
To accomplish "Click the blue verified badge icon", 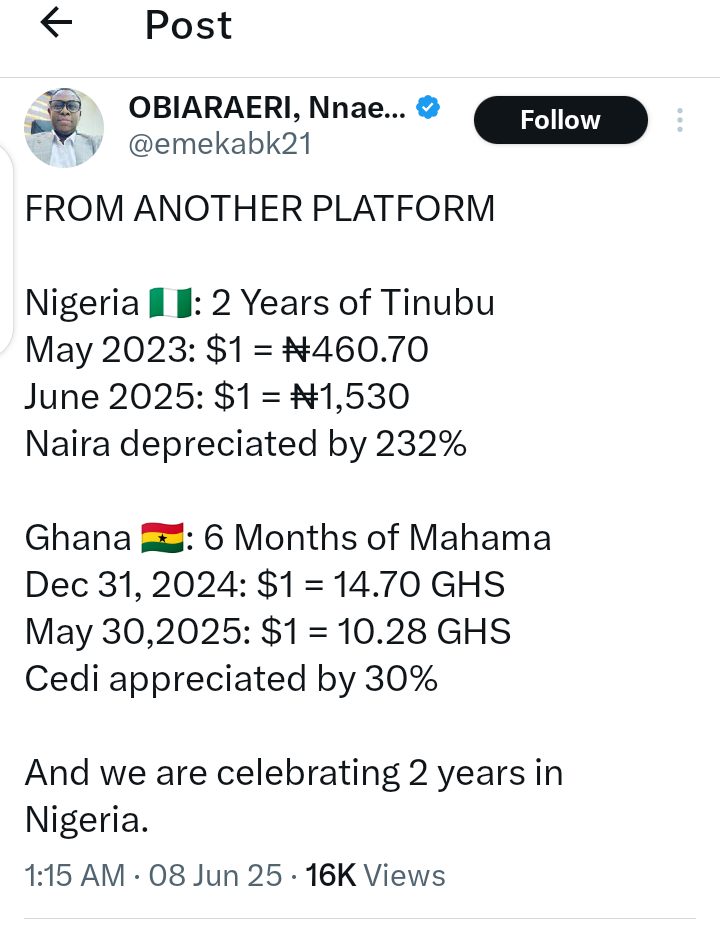I will coord(429,108).
